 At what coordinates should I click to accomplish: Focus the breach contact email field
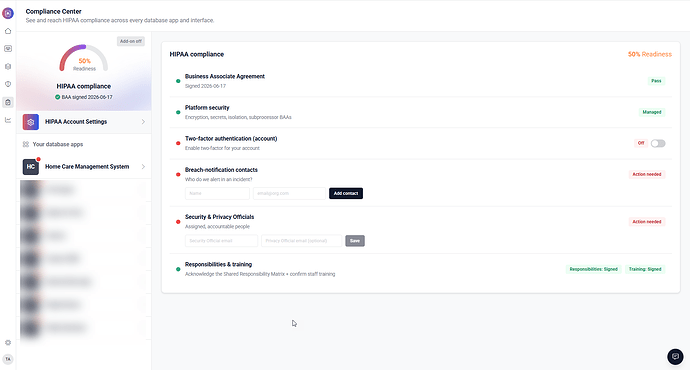(x=290, y=193)
